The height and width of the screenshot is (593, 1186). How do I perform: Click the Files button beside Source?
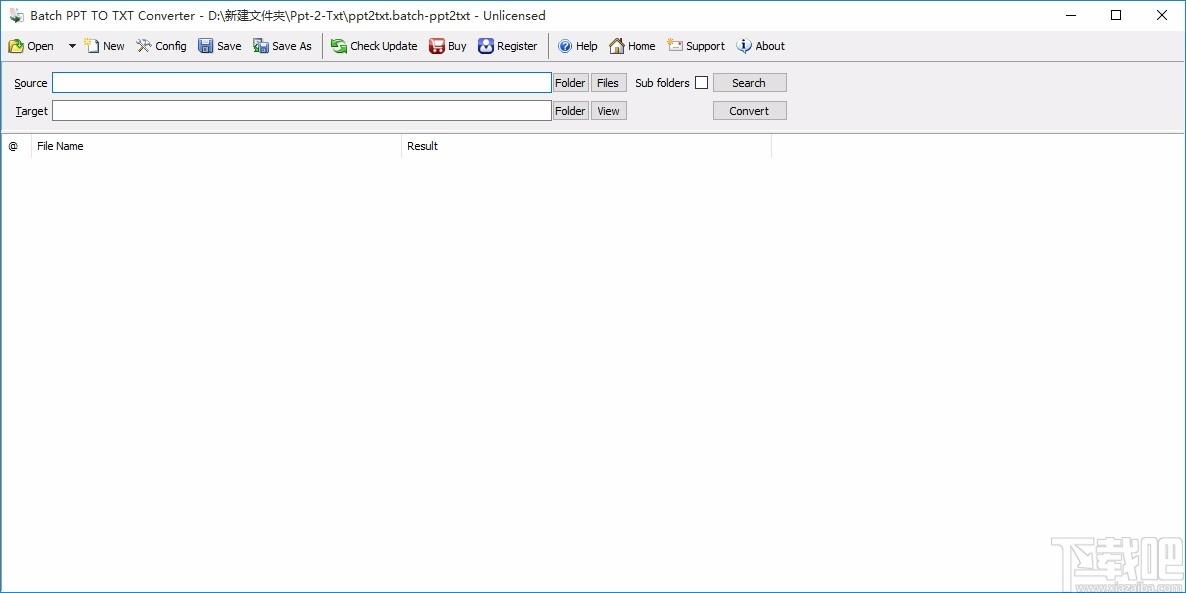click(x=608, y=82)
